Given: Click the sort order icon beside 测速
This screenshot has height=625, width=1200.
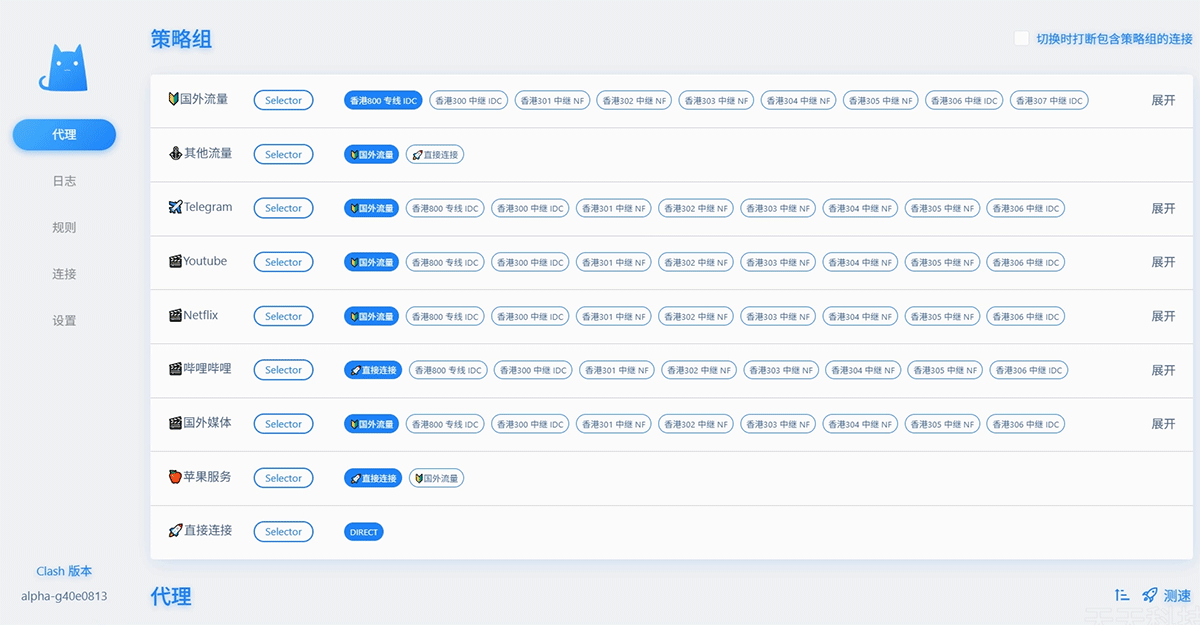Looking at the screenshot, I should tap(1122, 595).
